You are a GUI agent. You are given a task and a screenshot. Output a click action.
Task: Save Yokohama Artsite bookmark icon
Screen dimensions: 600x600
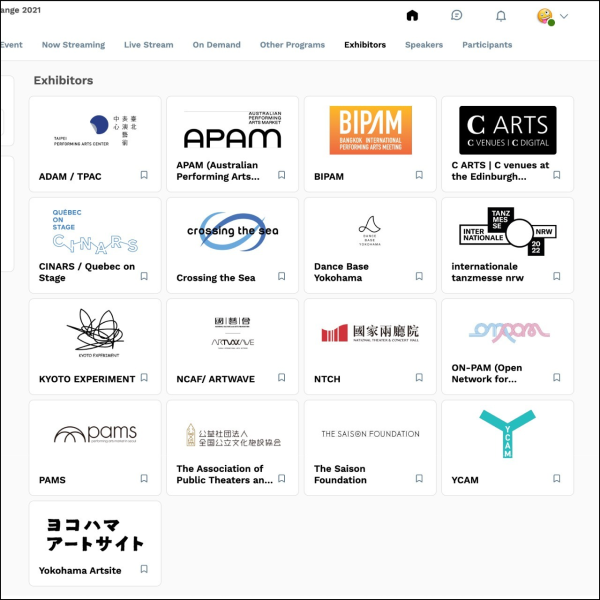[144, 569]
